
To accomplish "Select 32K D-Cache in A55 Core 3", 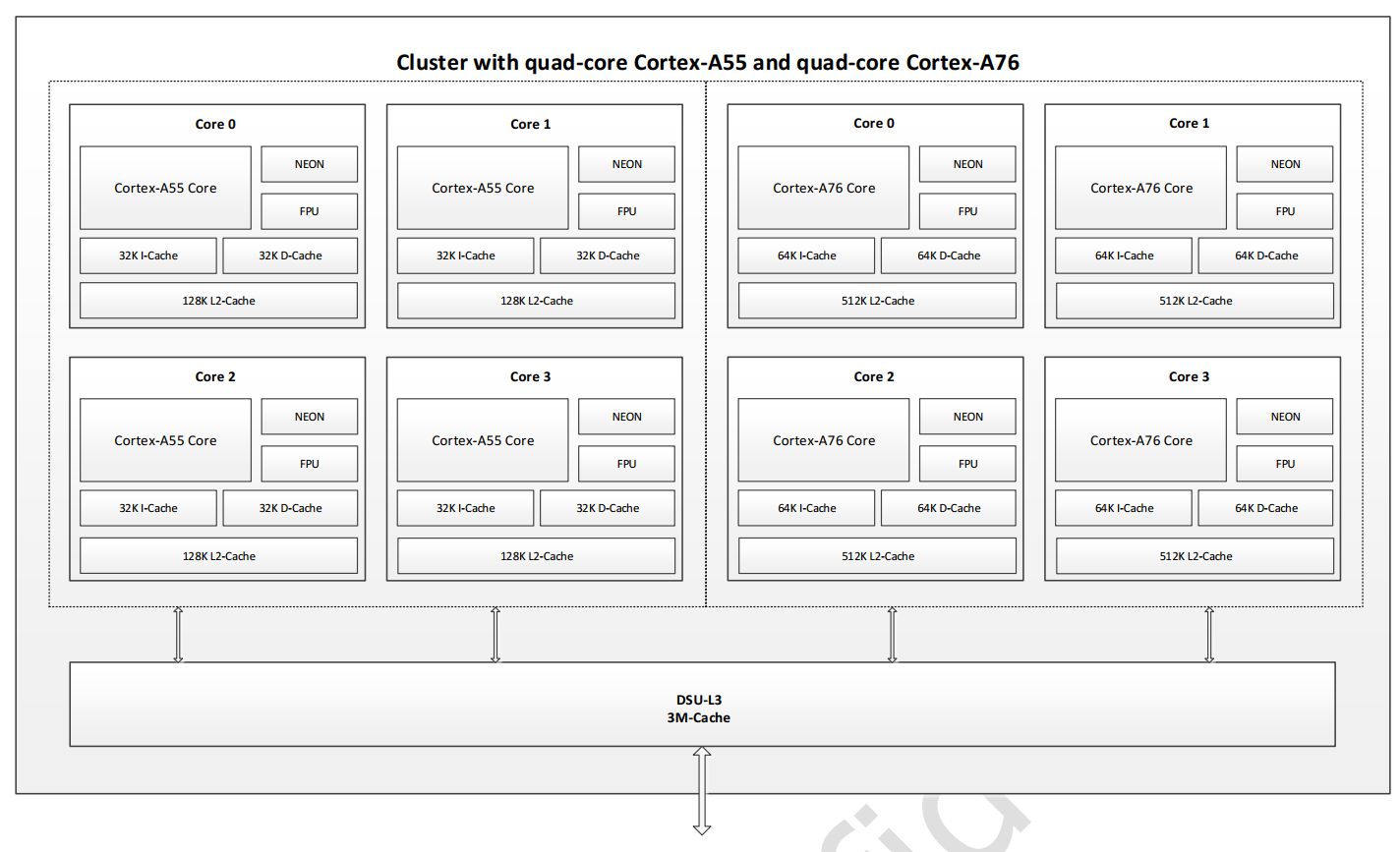I will click(x=608, y=508).
